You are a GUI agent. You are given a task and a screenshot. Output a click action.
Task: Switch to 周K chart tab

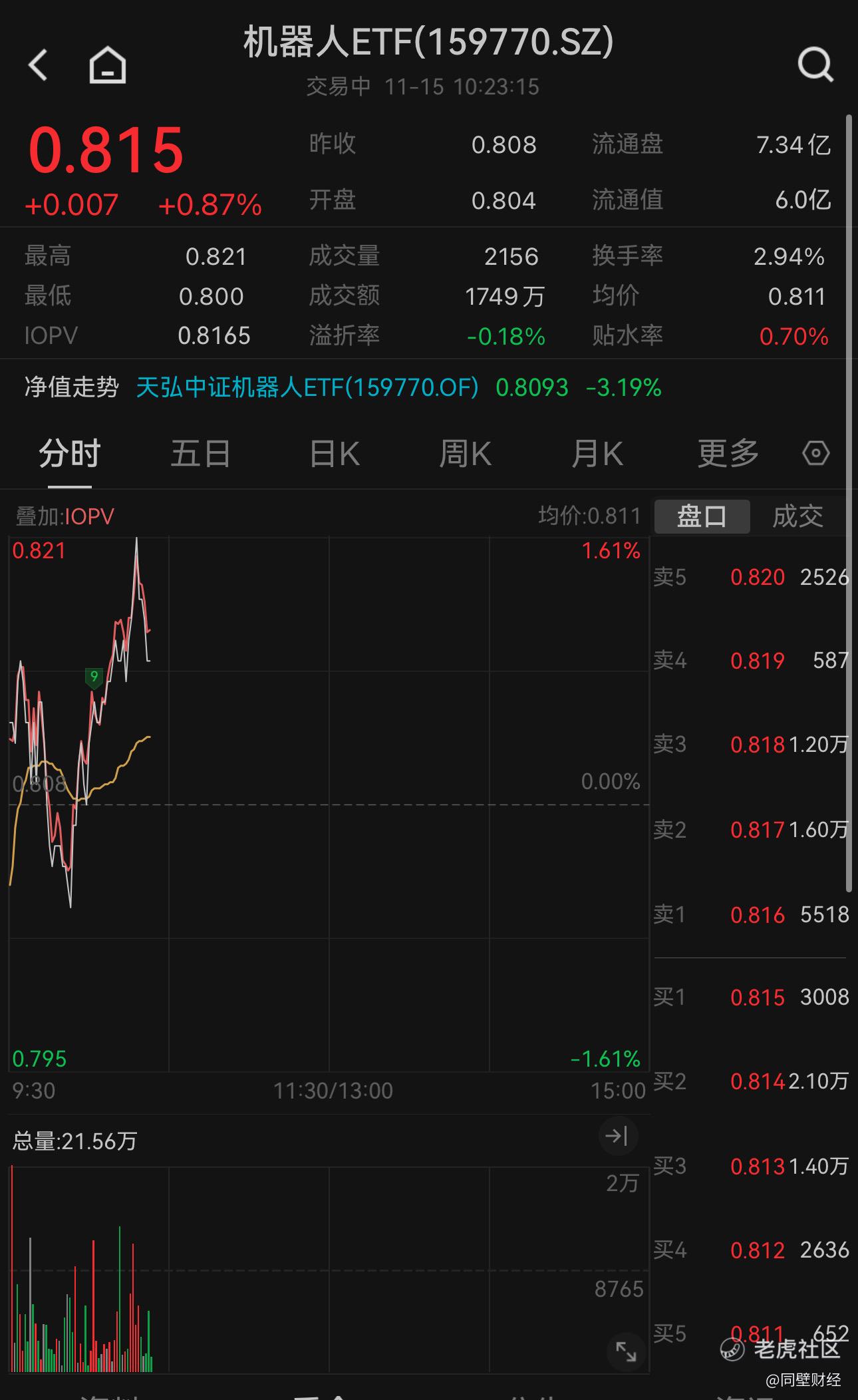465,454
